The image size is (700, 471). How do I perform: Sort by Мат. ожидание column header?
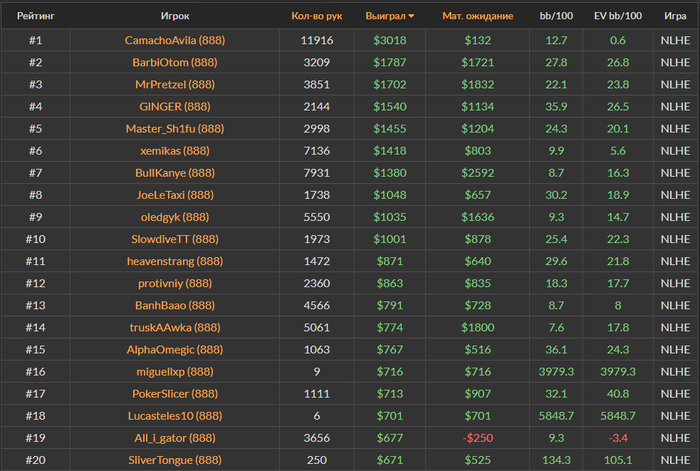[x=478, y=16]
